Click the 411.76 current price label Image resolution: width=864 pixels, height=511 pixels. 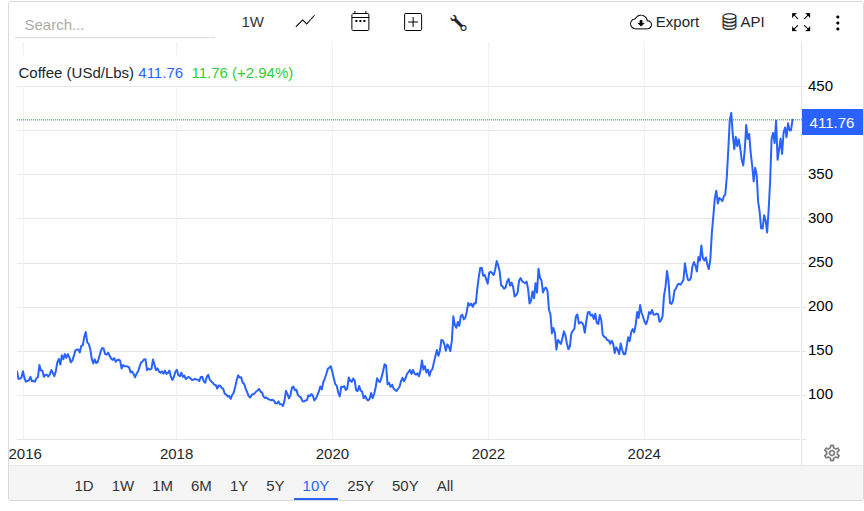click(x=832, y=123)
